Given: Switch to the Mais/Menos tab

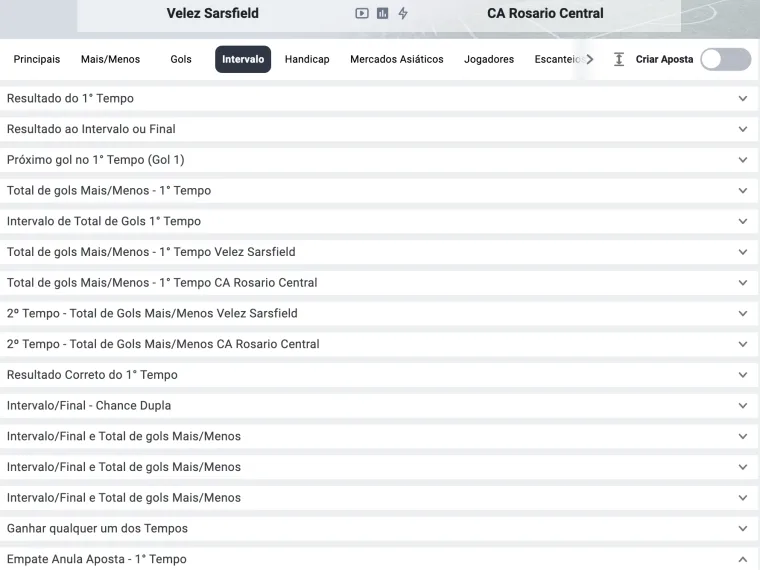Looking at the screenshot, I should click(x=111, y=59).
